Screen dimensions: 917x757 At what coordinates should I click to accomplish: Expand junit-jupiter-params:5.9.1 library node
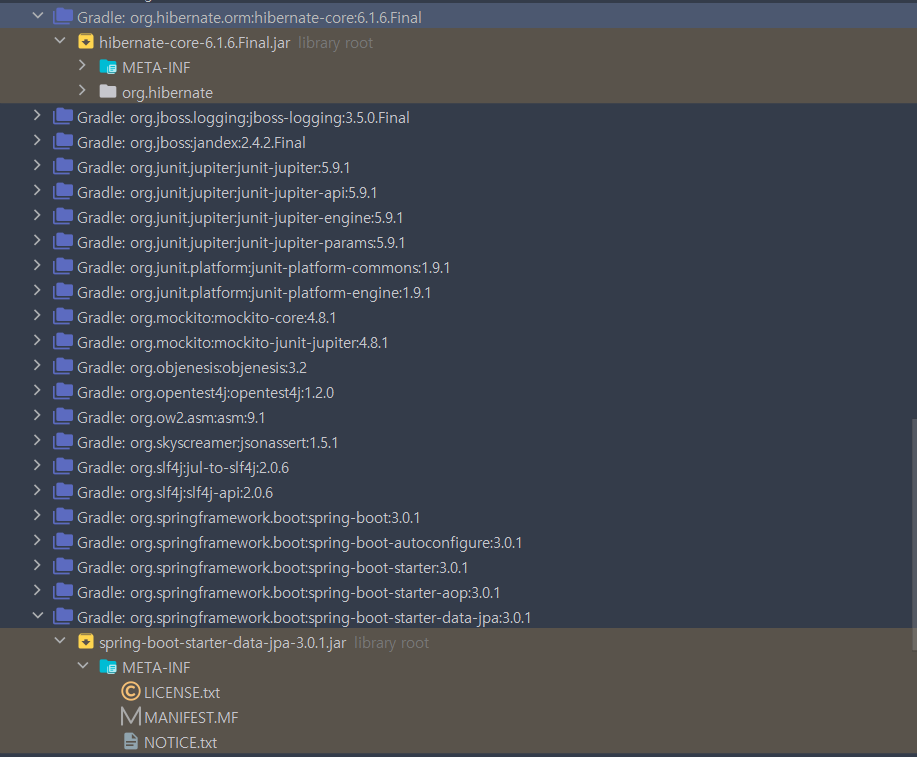click(x=37, y=240)
